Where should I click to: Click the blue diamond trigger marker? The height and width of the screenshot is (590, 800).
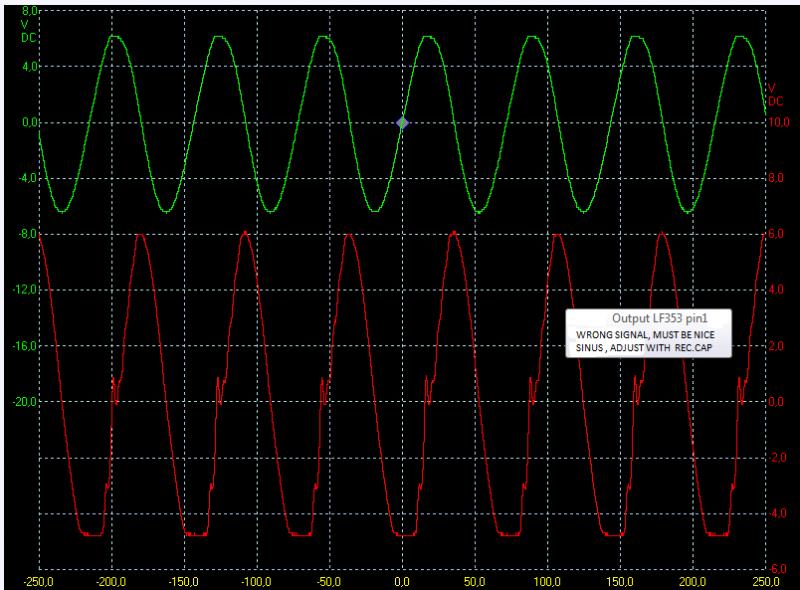point(403,123)
